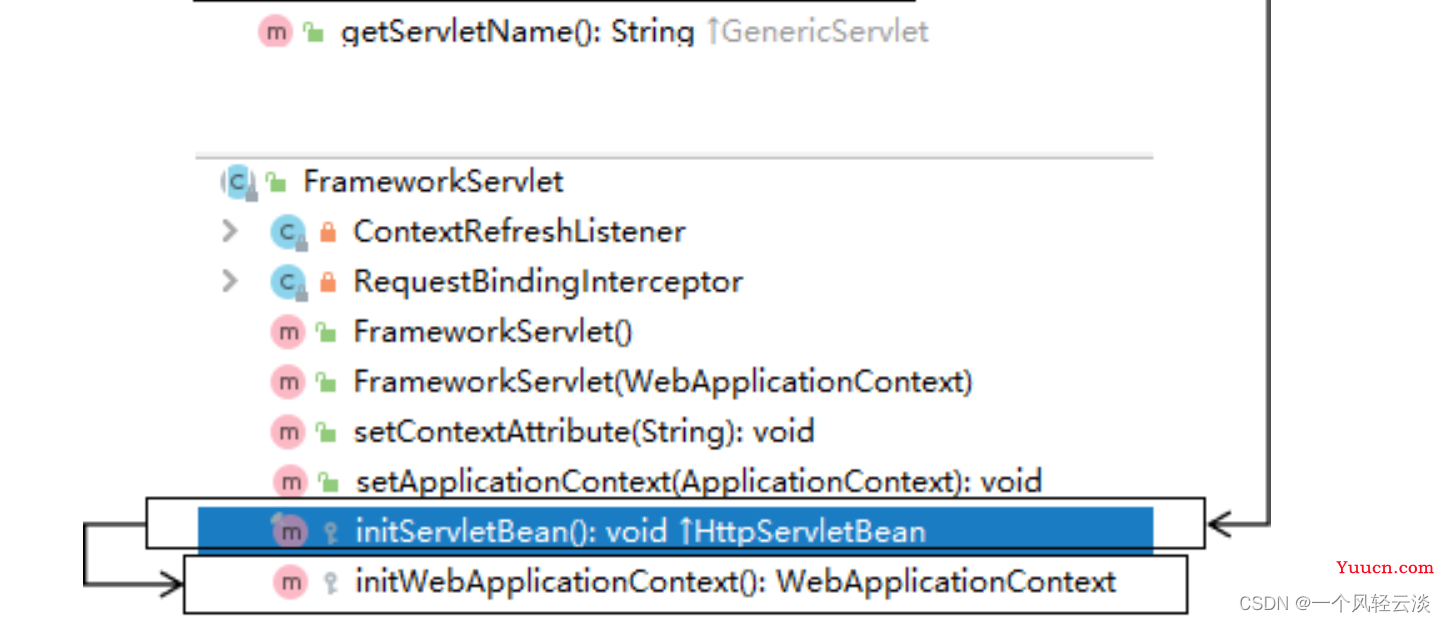
Task: Open the ↑GenericServlet override reference
Action: tap(817, 32)
